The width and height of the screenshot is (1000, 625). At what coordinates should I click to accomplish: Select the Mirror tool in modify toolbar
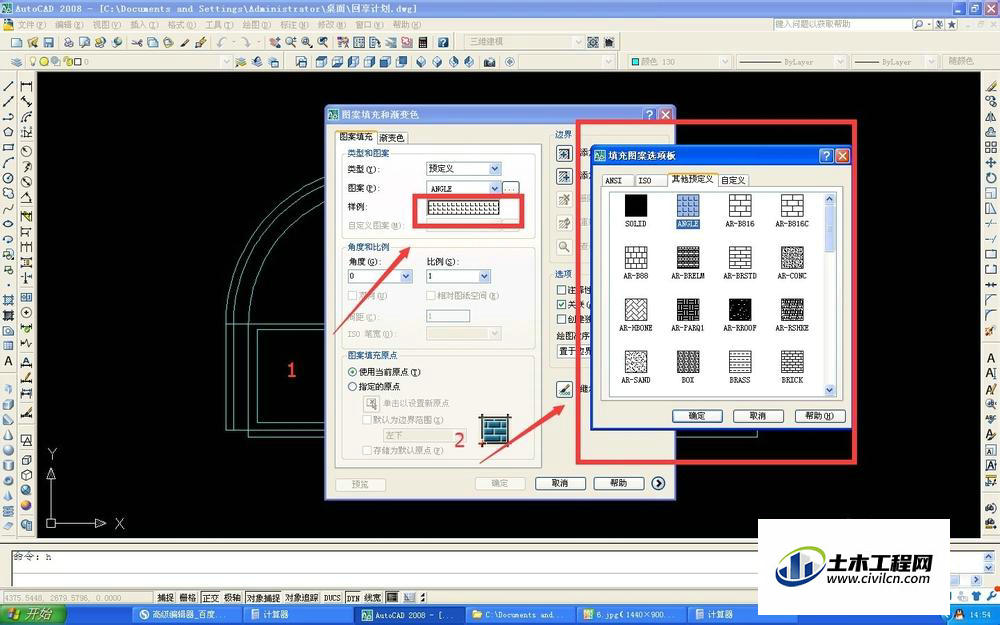(x=990, y=117)
